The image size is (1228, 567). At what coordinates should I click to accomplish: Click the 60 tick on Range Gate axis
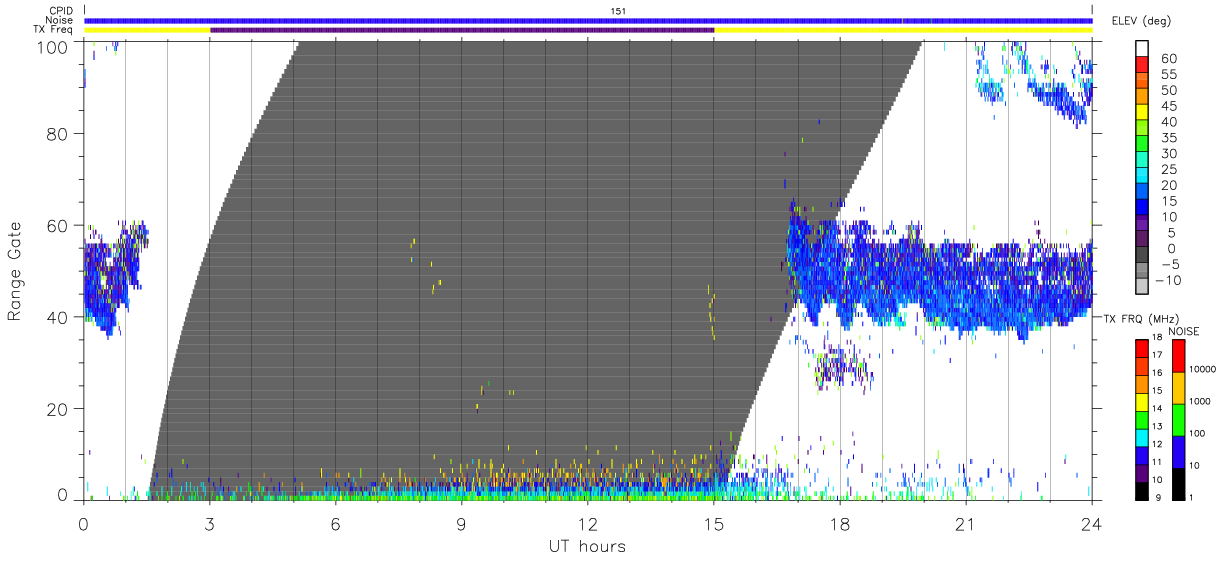[59, 225]
